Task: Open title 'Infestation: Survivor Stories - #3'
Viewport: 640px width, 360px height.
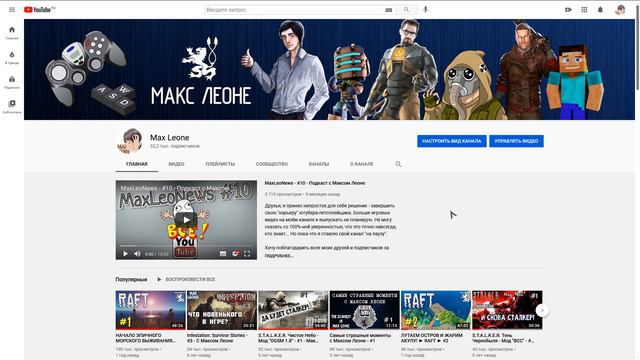Action: click(x=218, y=338)
